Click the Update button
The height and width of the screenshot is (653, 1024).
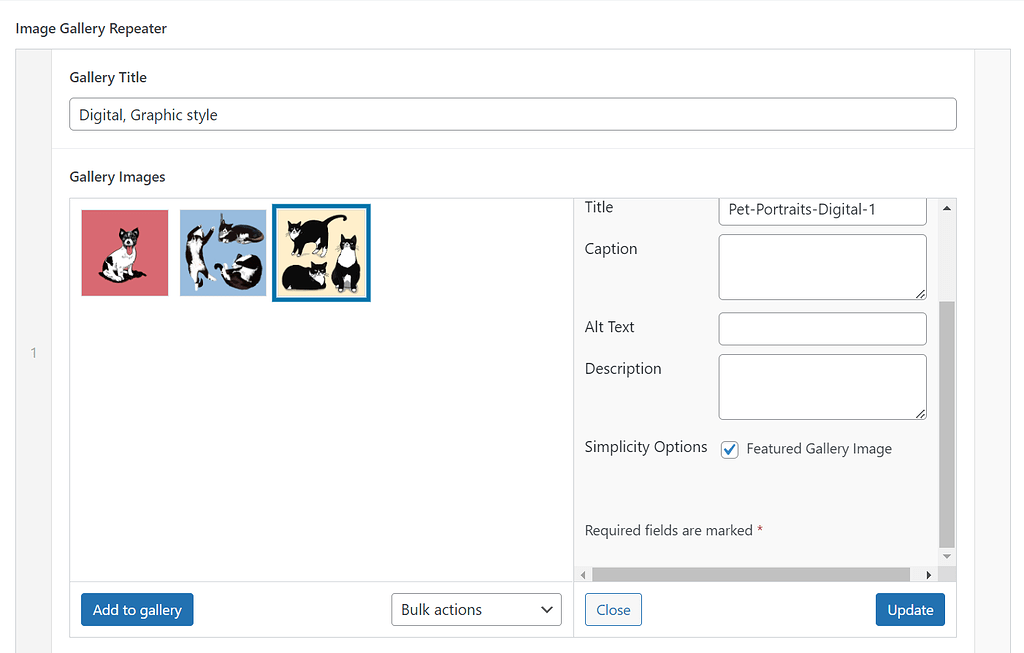click(x=910, y=609)
